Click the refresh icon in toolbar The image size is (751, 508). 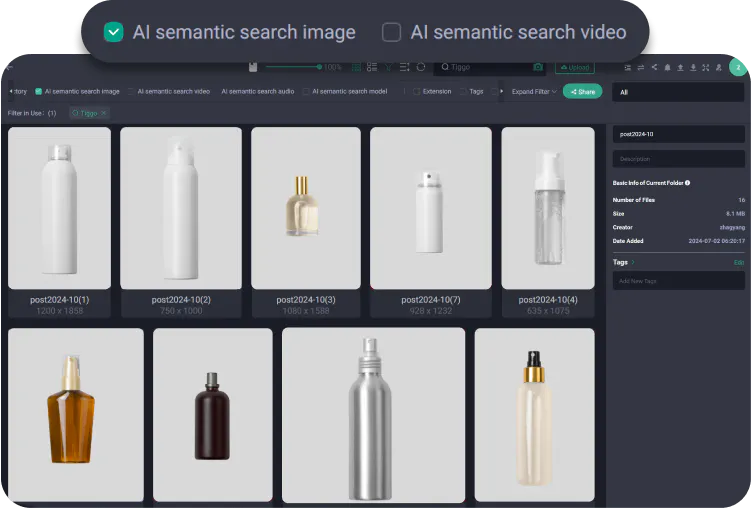click(421, 67)
